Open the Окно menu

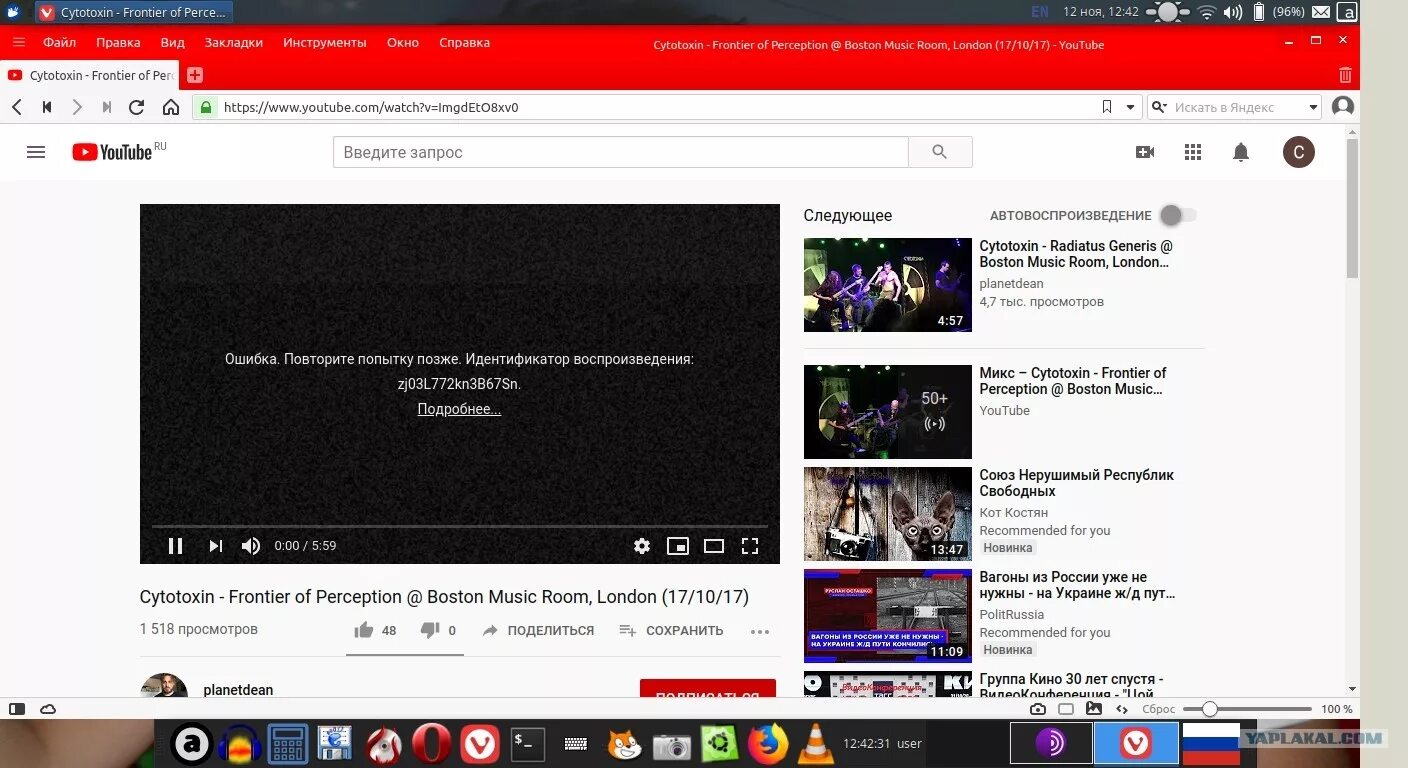(403, 43)
